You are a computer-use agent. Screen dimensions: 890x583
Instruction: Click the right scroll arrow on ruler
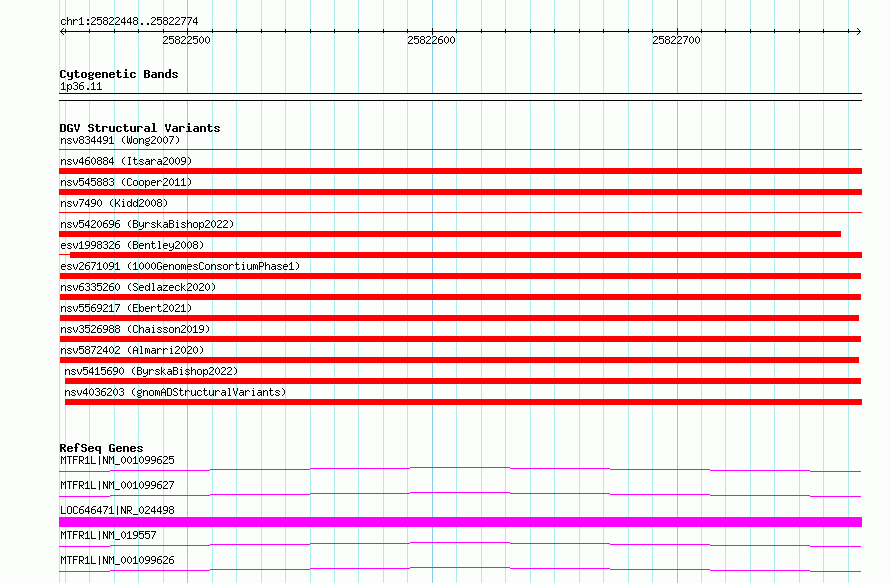[x=858, y=32]
